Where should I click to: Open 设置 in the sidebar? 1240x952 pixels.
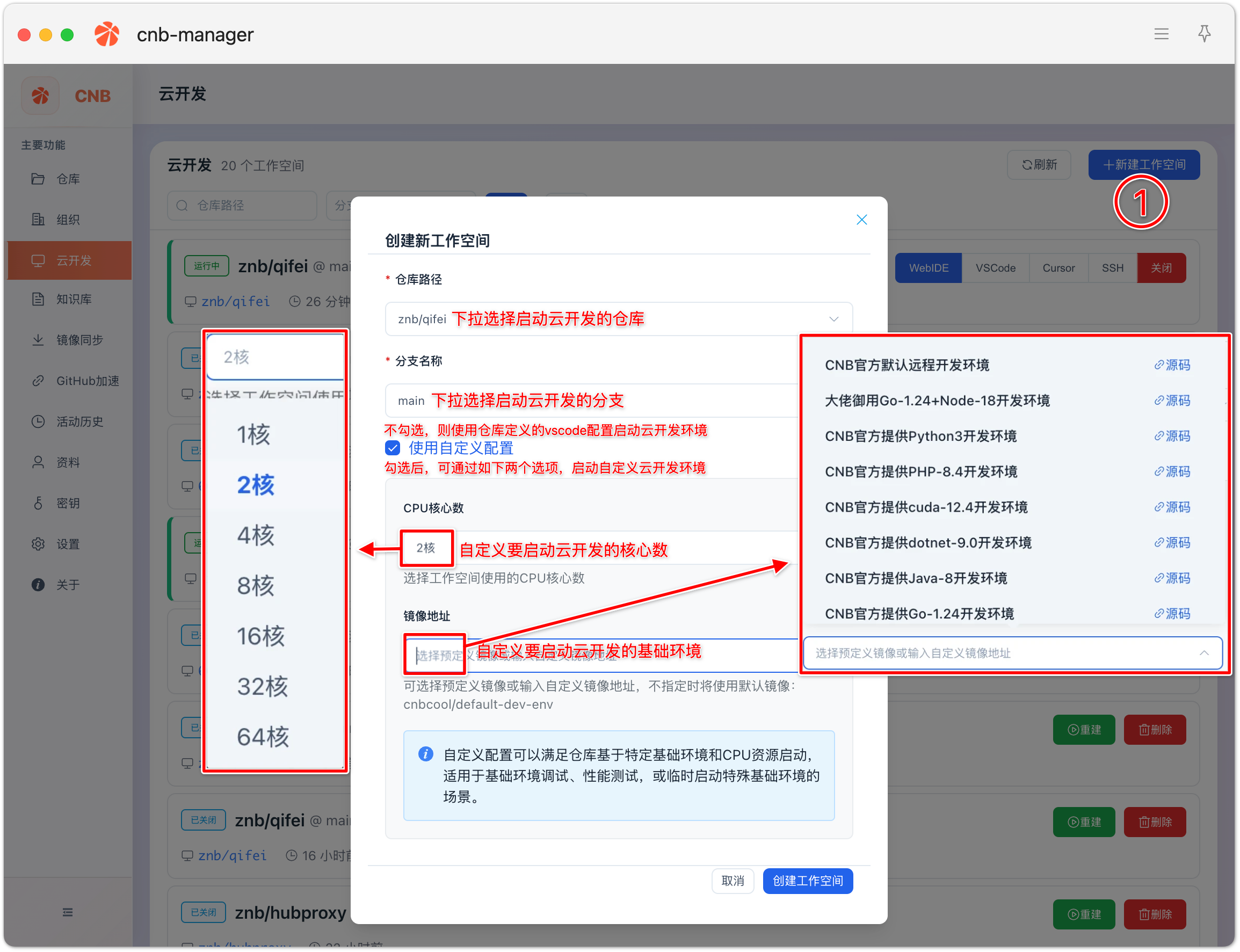tap(69, 544)
